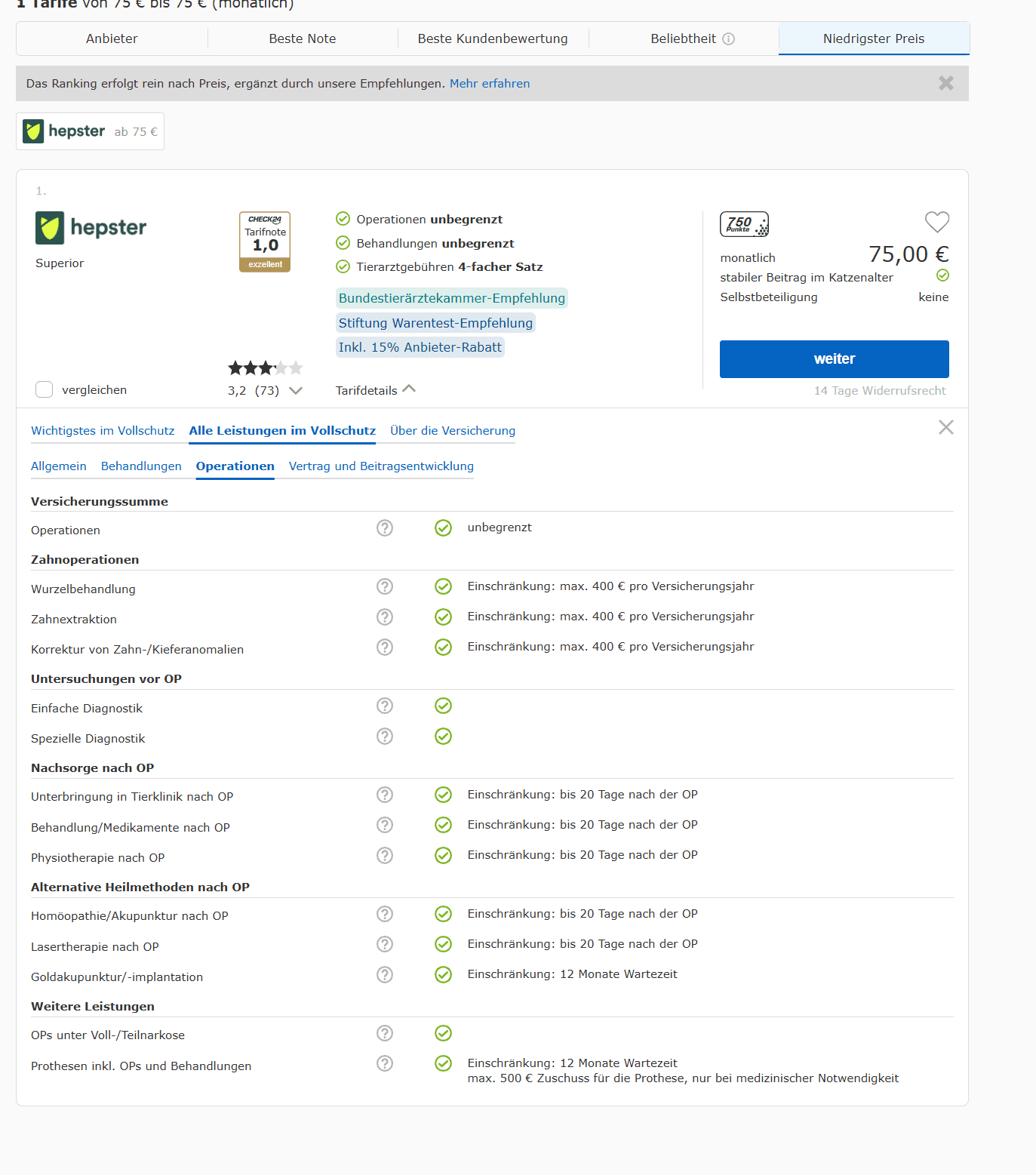
Task: Expand customer ratings 3,2 (73) chevron
Action: coord(296,390)
